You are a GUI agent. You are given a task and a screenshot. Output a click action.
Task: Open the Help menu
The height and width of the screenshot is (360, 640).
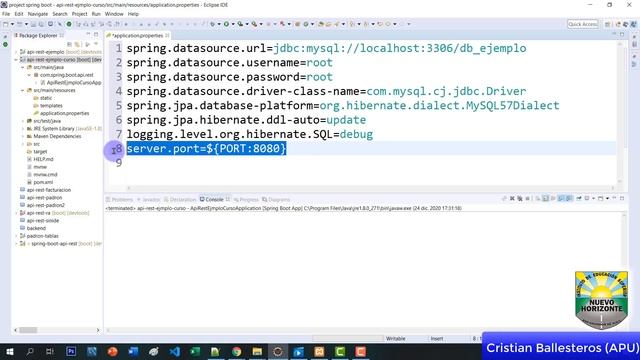pos(133,14)
